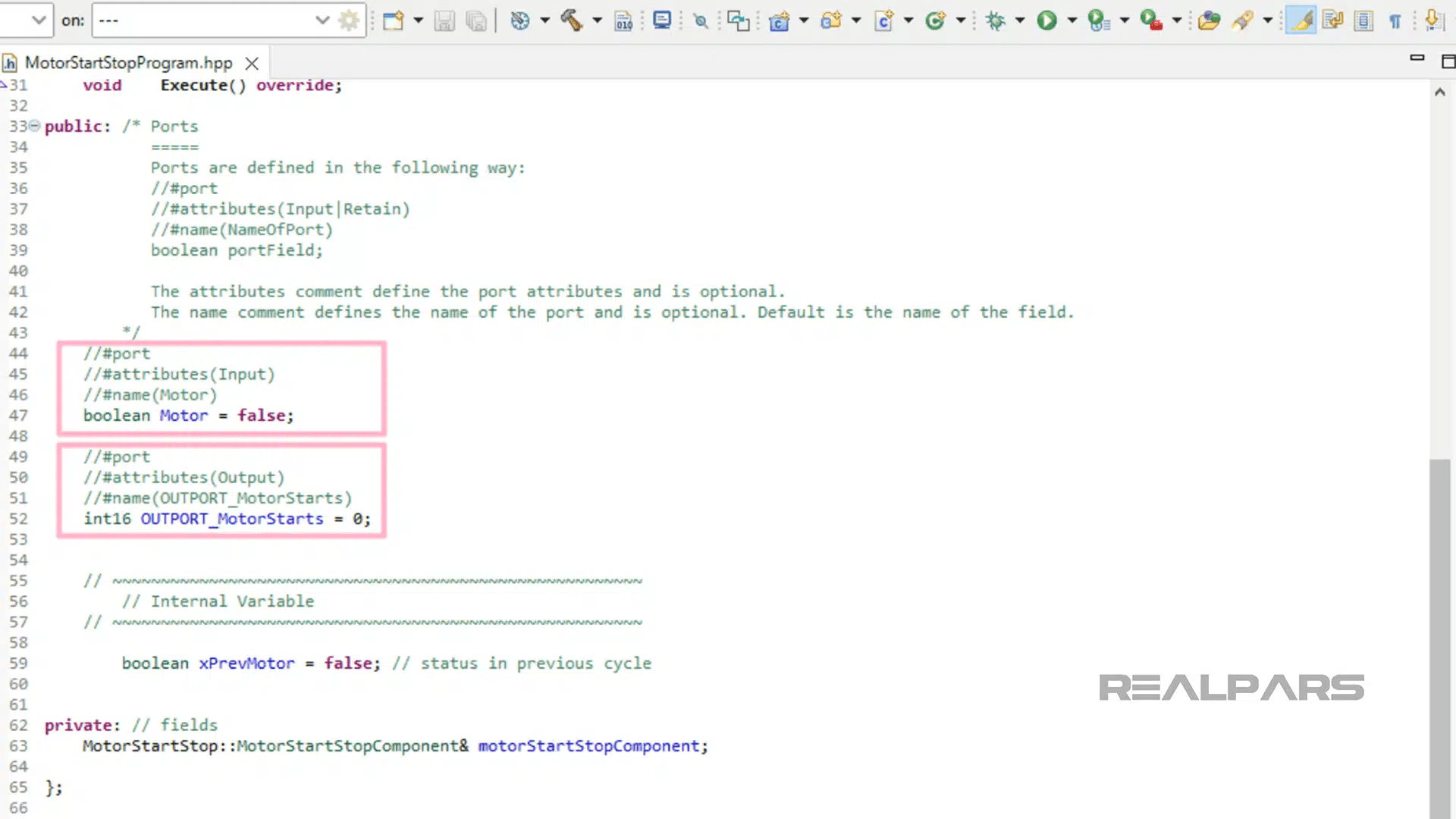Save the current file
The height and width of the screenshot is (819, 1456).
[x=444, y=20]
